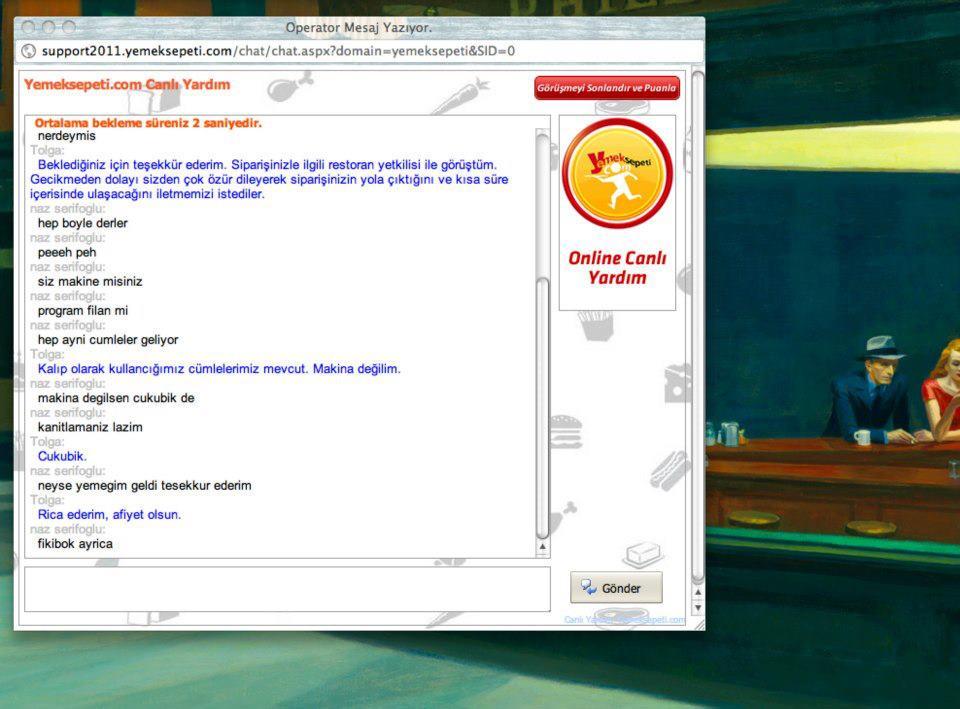The image size is (960, 709).
Task: Click the message 'nerdeymis'
Action: tap(67, 136)
